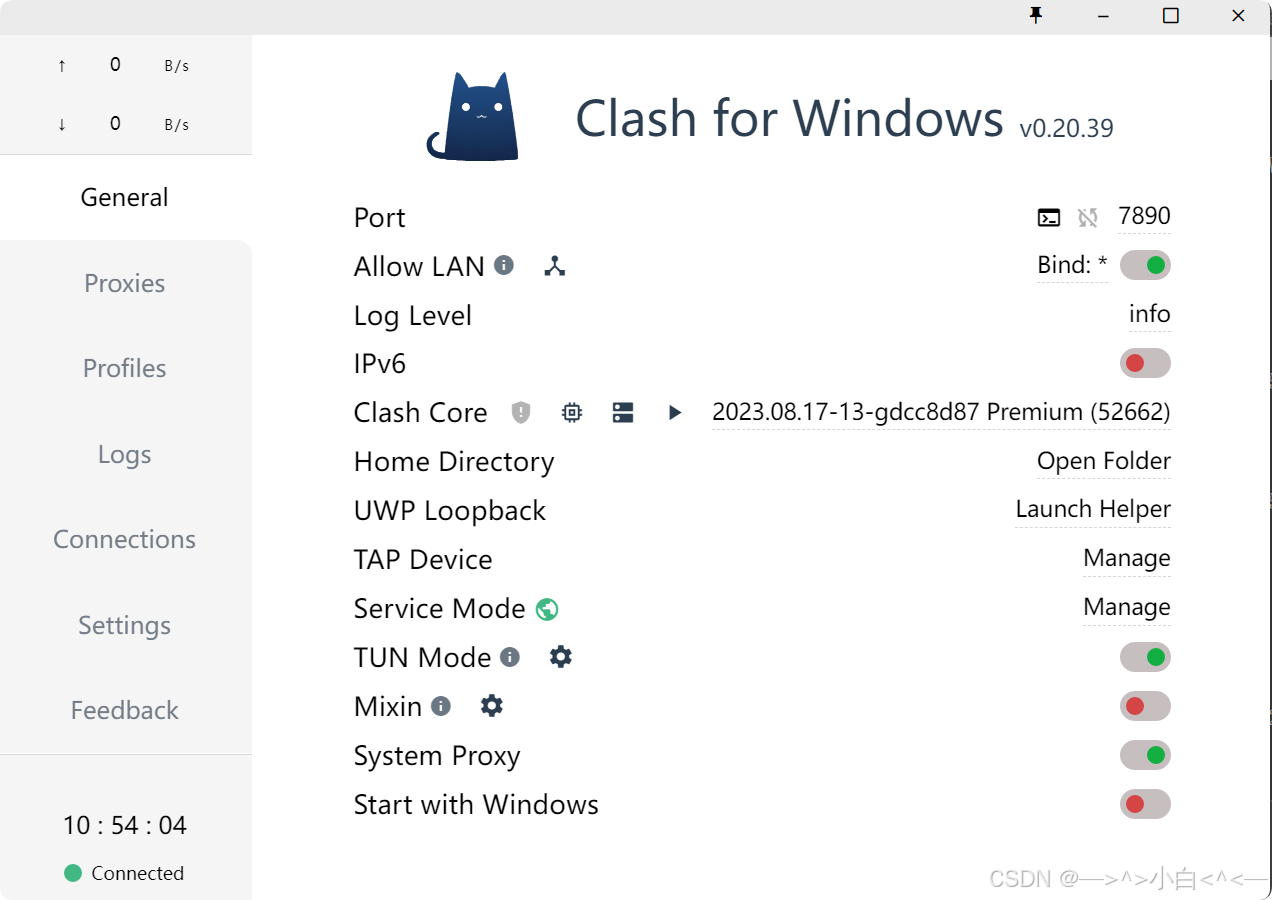Click the shield icon next to Clash Core
Screen dimensions: 1272x900
point(520,412)
